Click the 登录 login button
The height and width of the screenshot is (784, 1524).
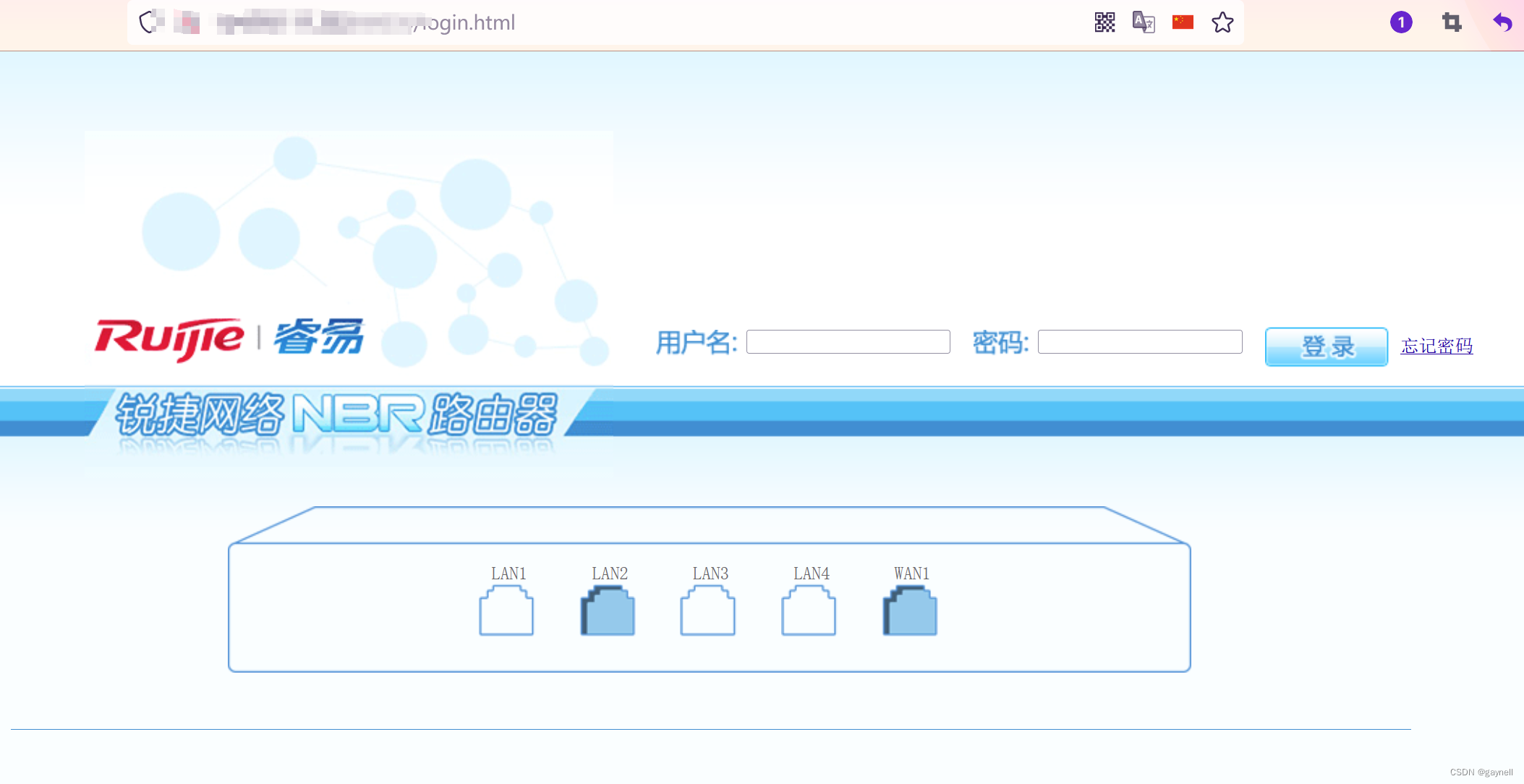coord(1327,346)
